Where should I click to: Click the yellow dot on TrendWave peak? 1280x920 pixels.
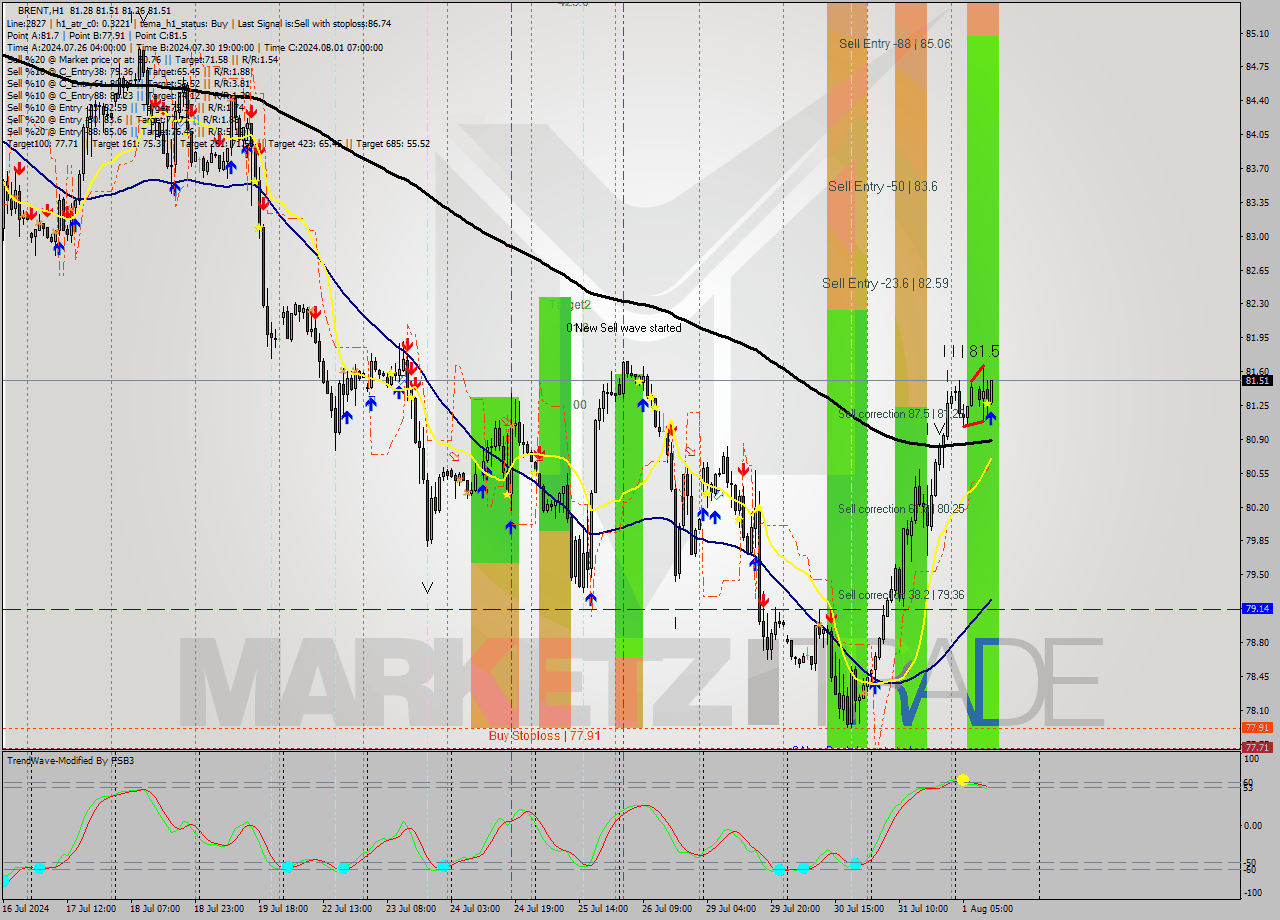point(962,779)
